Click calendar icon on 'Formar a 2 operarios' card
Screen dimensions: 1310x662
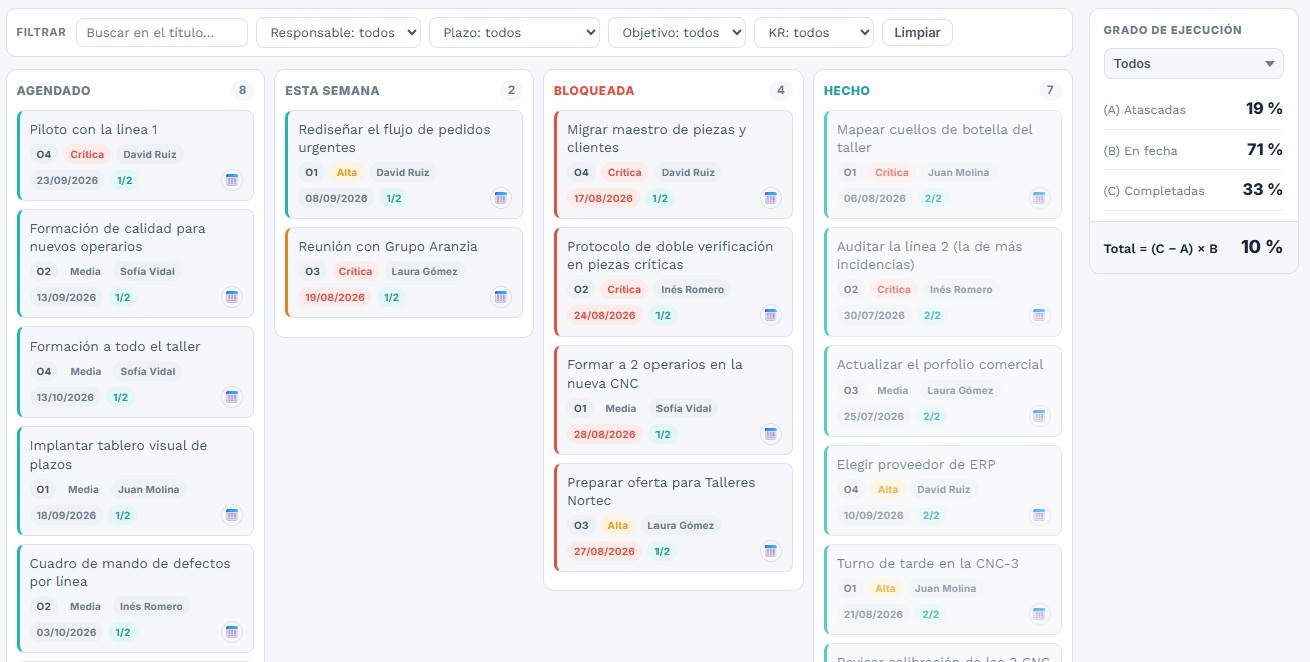pyautogui.click(x=770, y=434)
